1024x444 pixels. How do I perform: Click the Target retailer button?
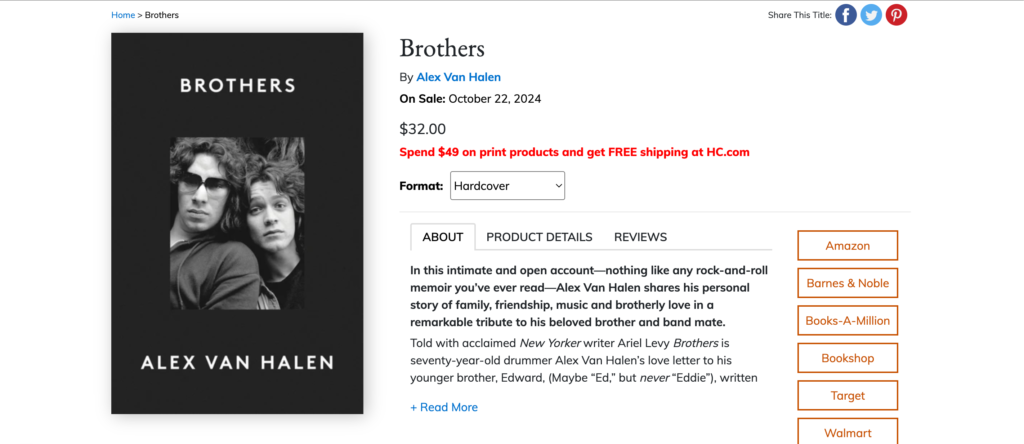tap(847, 396)
